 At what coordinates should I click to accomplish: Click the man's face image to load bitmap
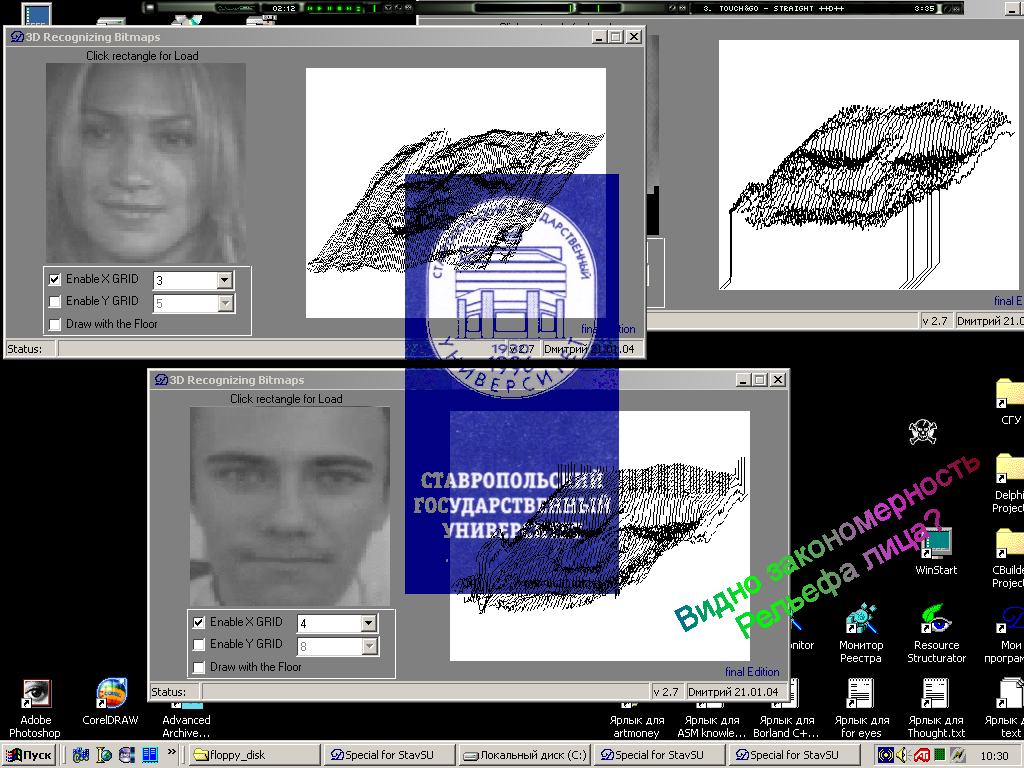290,505
